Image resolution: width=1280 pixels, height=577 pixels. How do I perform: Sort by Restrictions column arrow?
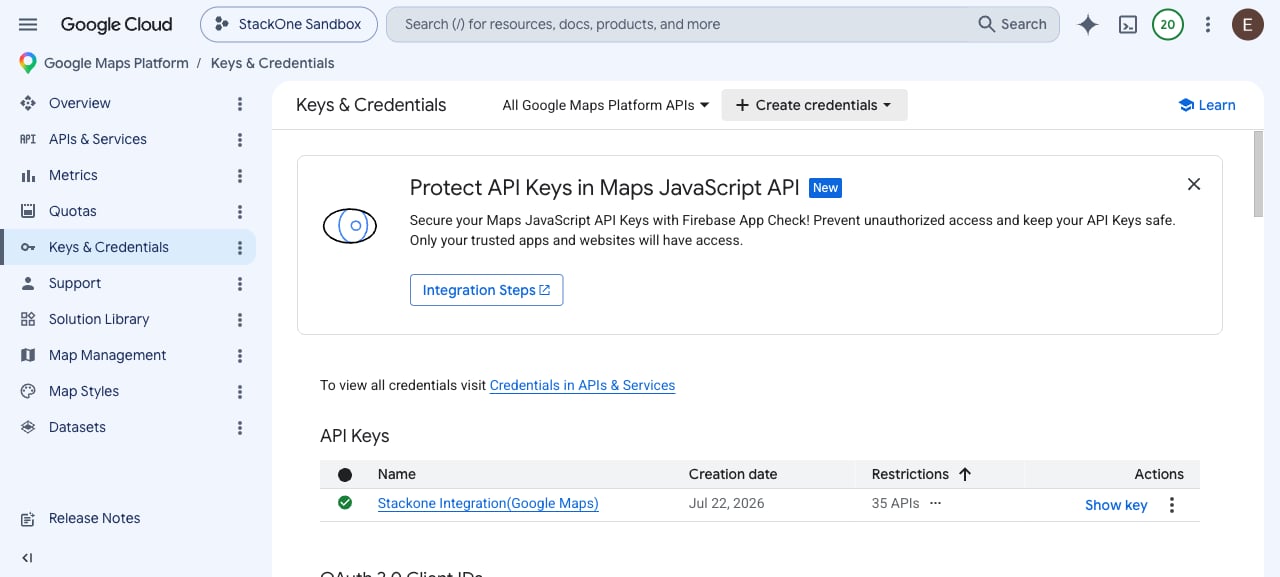(965, 474)
